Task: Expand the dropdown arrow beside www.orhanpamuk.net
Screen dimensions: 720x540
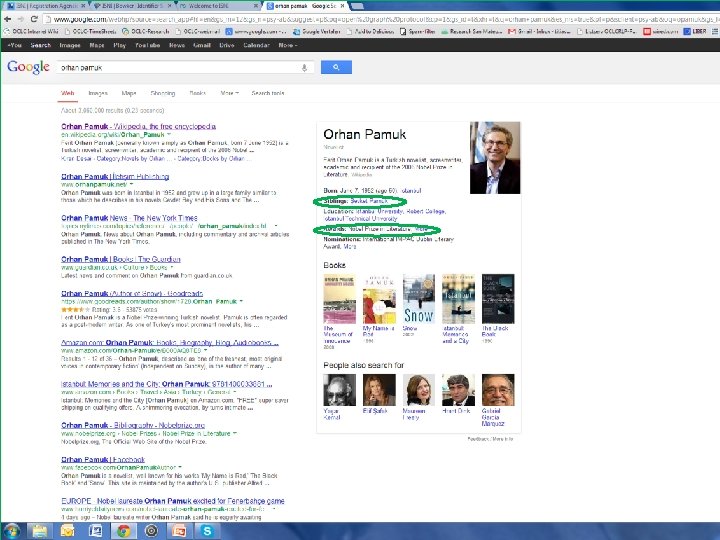Action: pos(131,184)
